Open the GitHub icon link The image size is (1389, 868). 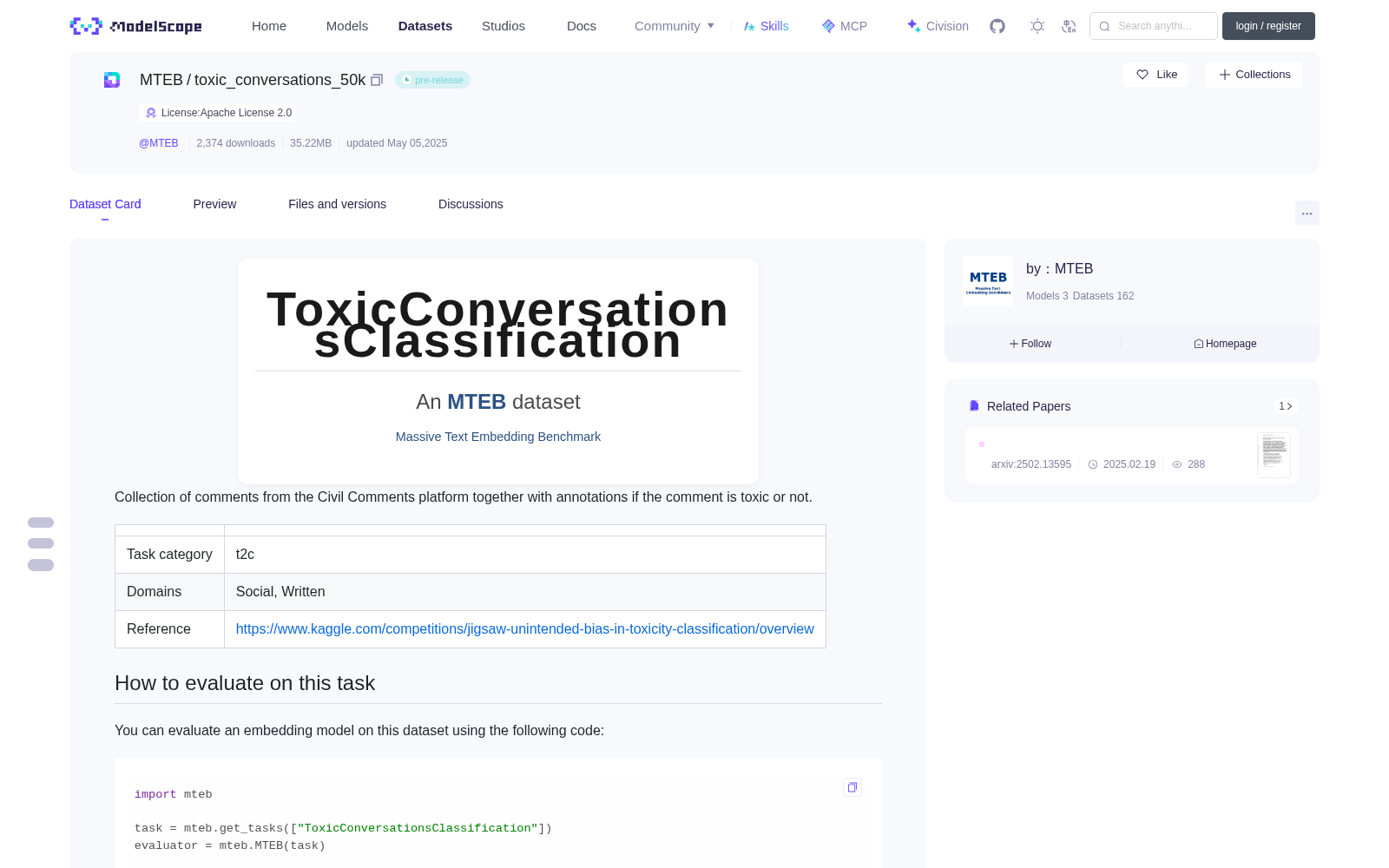(x=997, y=26)
